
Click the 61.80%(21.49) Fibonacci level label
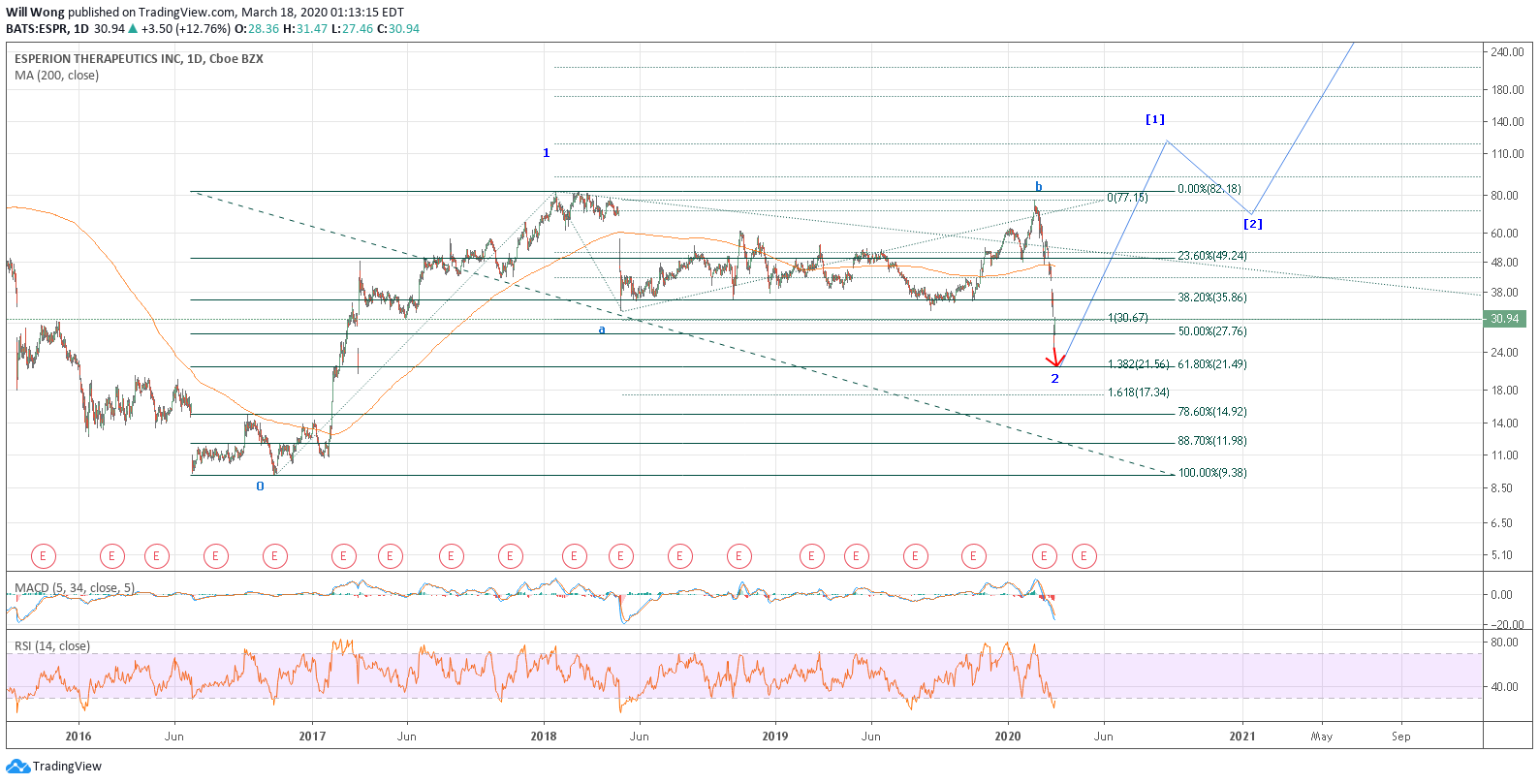pos(1211,364)
